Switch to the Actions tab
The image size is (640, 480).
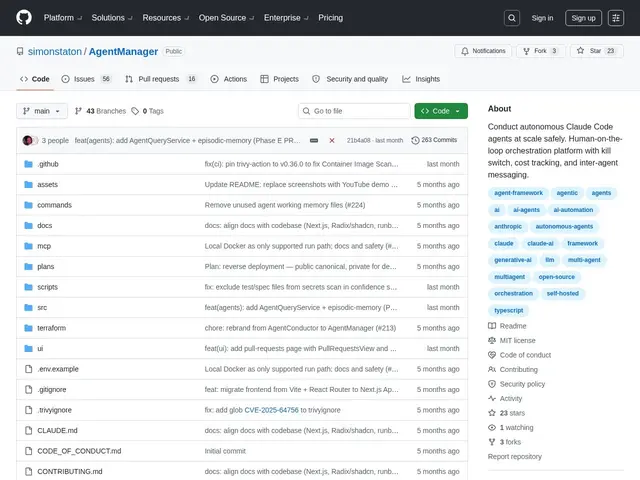click(x=229, y=79)
